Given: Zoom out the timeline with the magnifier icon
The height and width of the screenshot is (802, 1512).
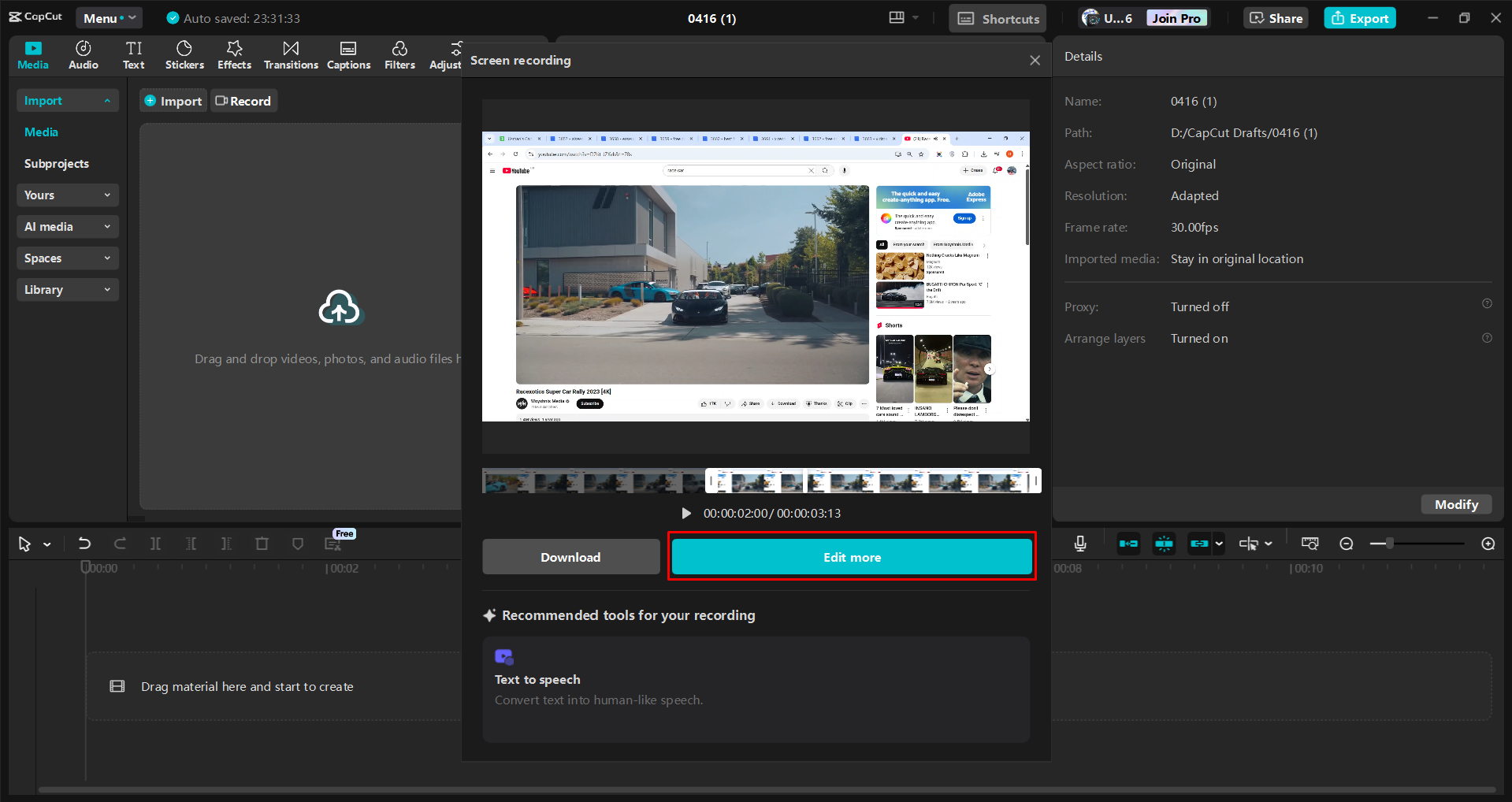Looking at the screenshot, I should 1347,543.
